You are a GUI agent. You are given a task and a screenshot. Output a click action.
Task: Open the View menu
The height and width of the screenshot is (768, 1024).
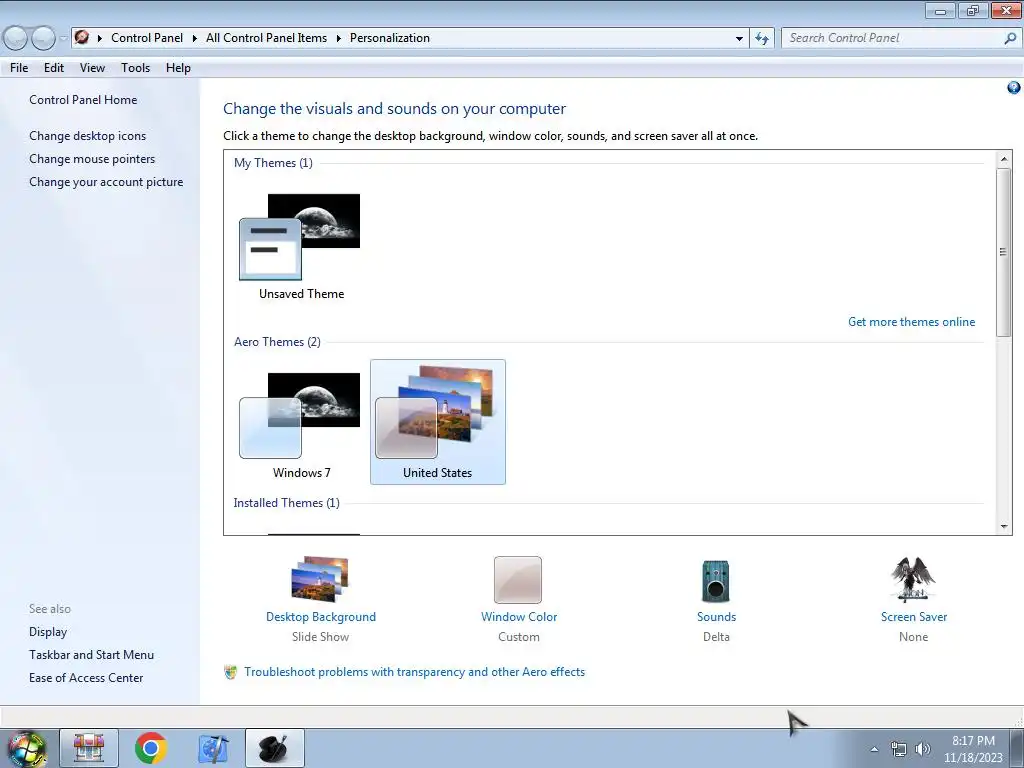[x=92, y=68]
